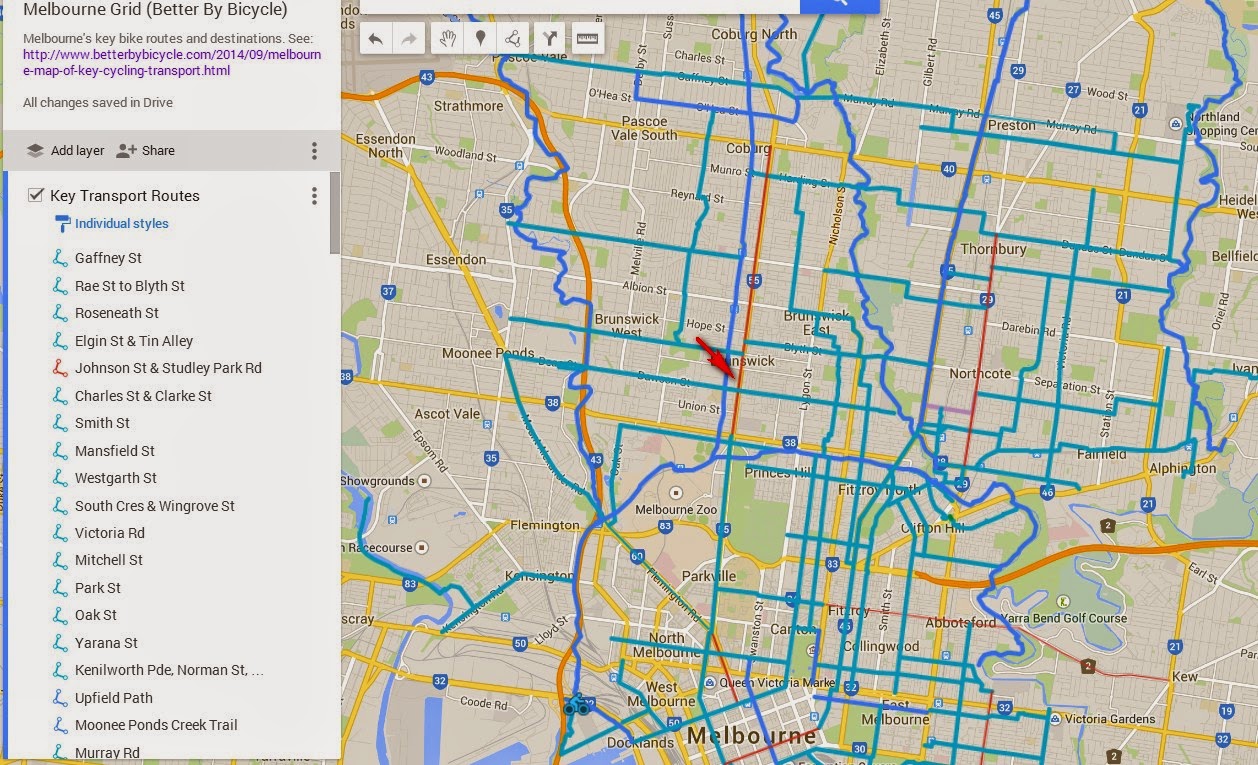
Task: Click the blue bicycle icon near Docklands
Action: coord(578,705)
